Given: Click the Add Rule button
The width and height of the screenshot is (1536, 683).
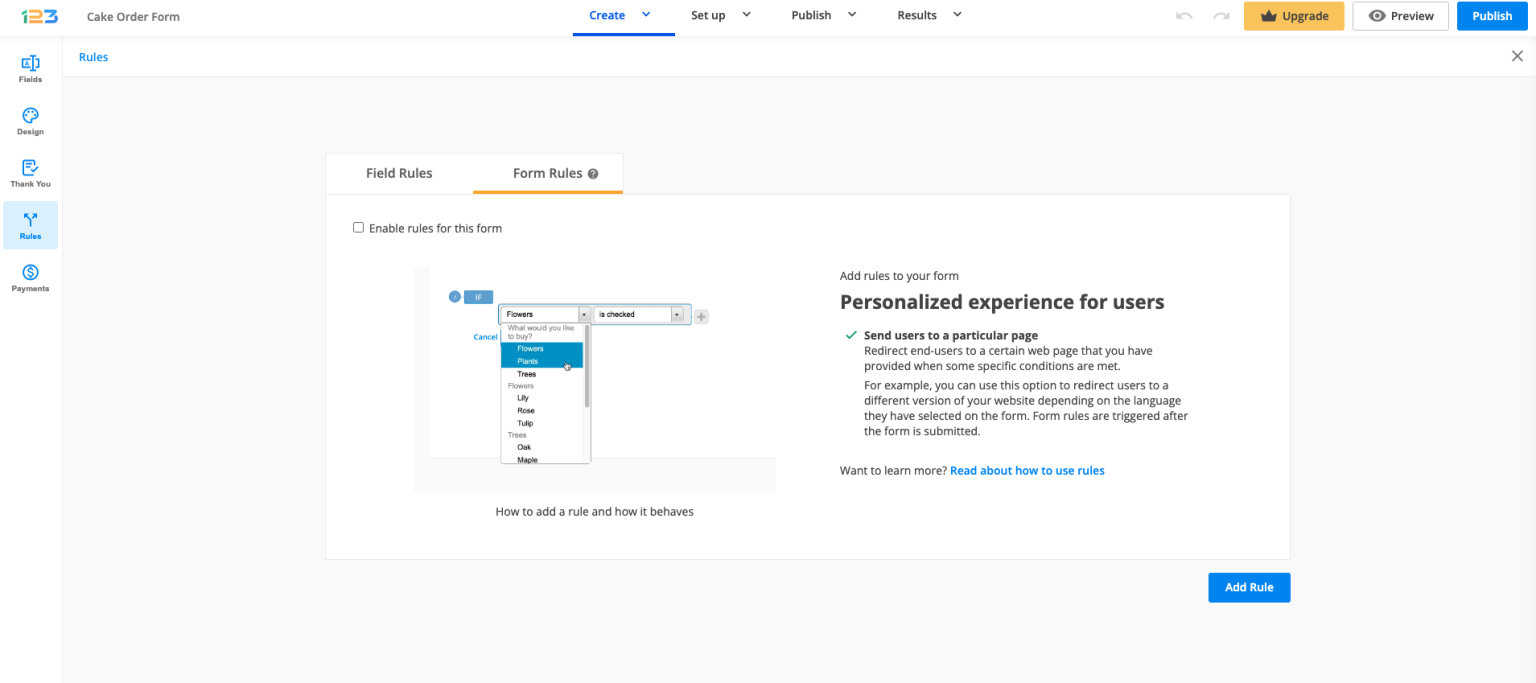Looking at the screenshot, I should [x=1249, y=587].
